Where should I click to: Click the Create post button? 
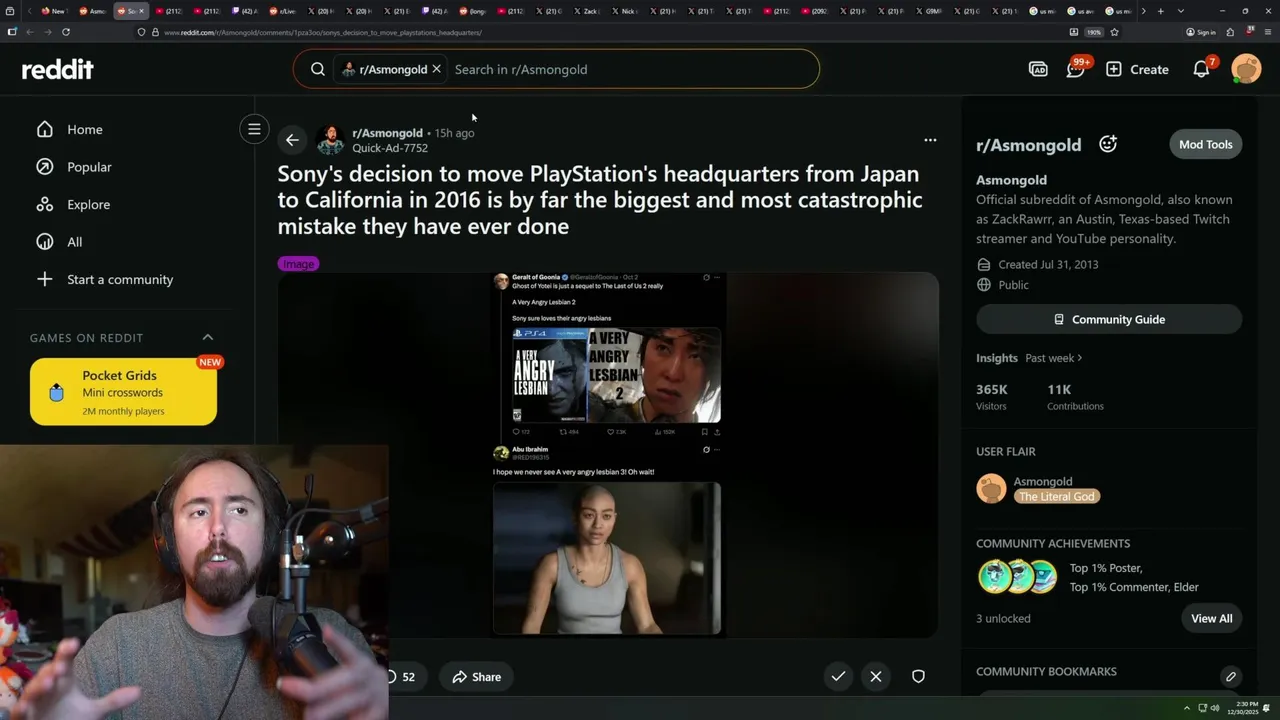[x=1137, y=69]
